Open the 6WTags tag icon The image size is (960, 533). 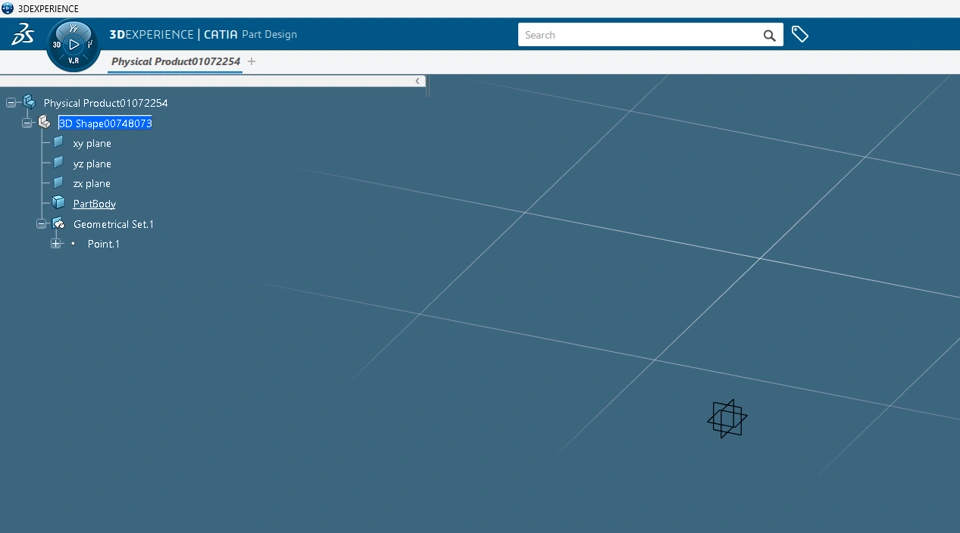(800, 34)
